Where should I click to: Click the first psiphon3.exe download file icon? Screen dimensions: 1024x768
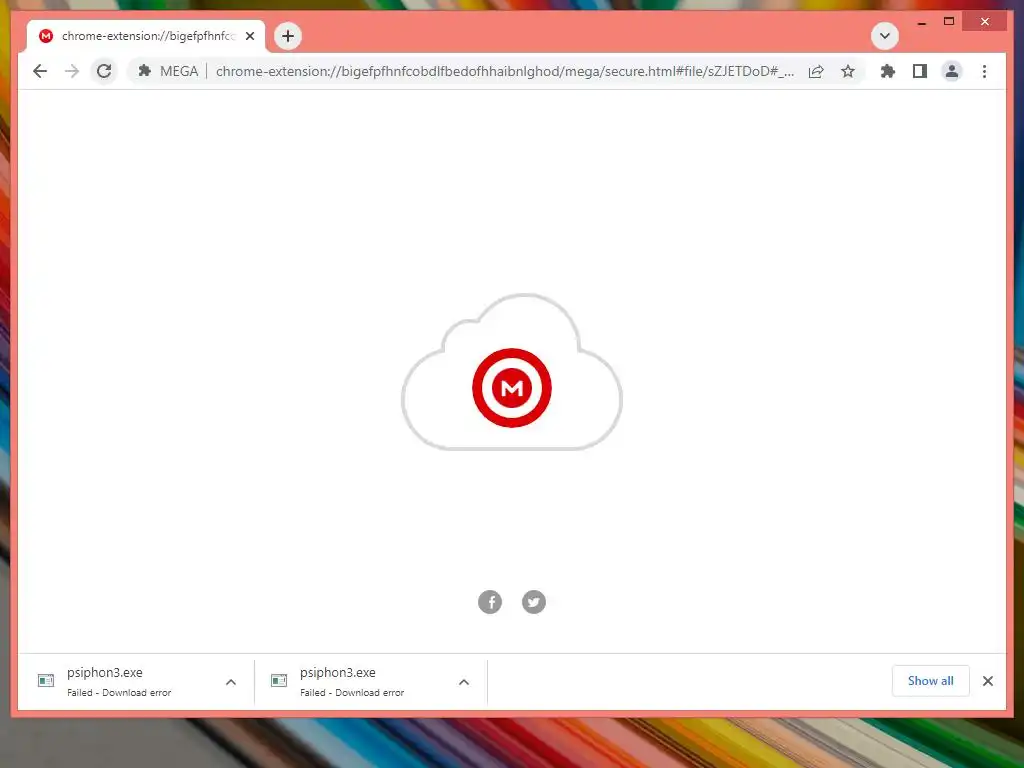tap(46, 680)
